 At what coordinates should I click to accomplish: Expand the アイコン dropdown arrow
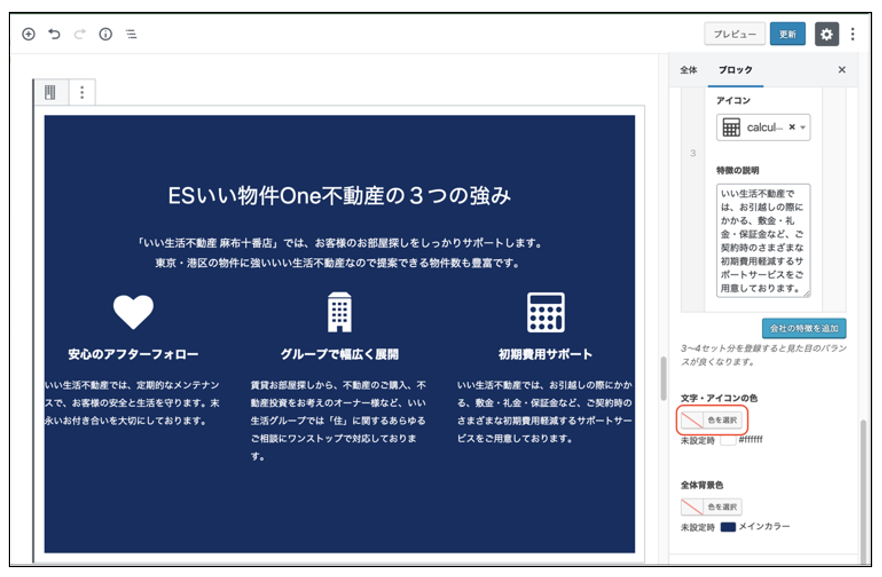[x=804, y=128]
